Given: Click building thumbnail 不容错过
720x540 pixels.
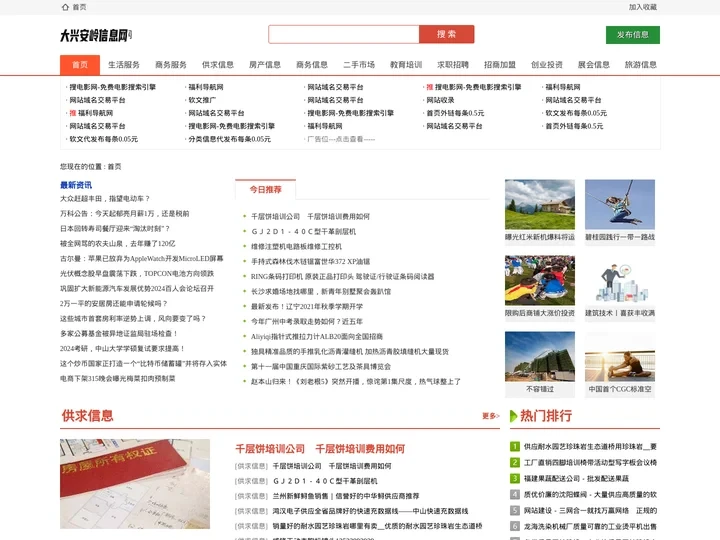Looking at the screenshot, I should (x=540, y=356).
